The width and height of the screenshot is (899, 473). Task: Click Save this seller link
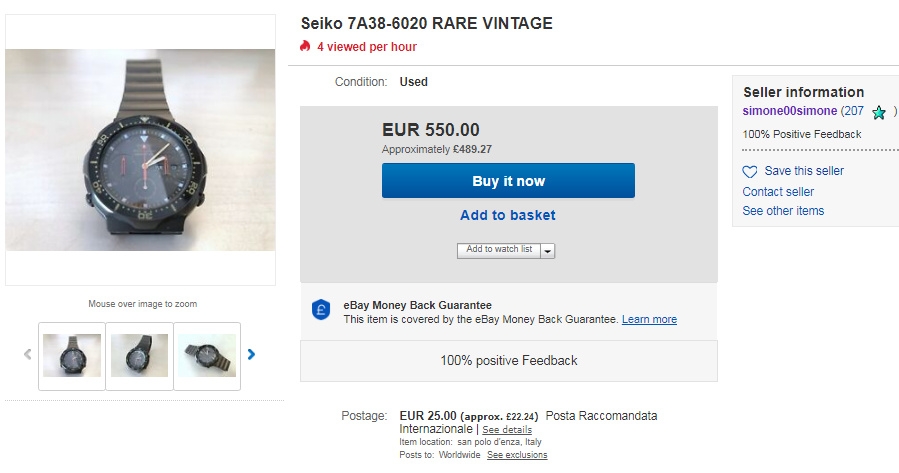pyautogui.click(x=804, y=171)
